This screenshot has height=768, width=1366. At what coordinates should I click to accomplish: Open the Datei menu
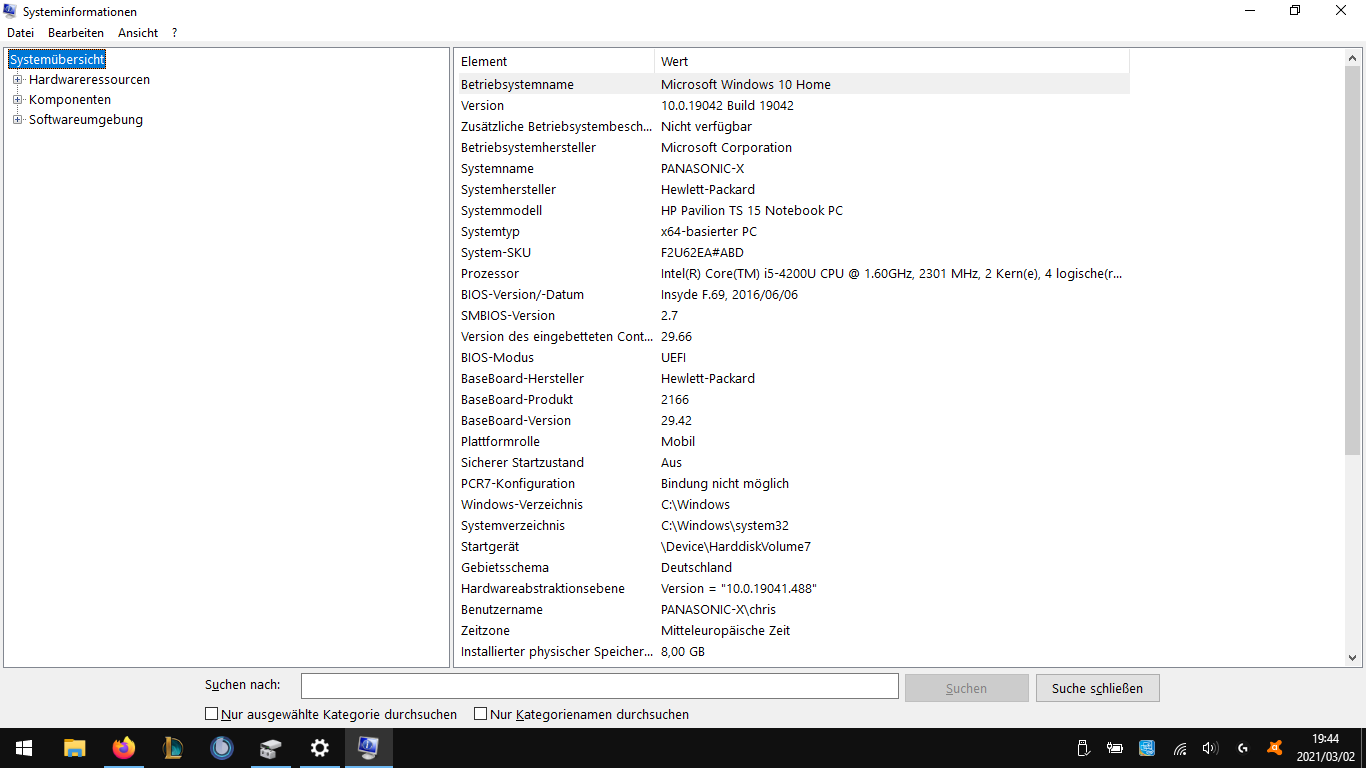(x=20, y=33)
